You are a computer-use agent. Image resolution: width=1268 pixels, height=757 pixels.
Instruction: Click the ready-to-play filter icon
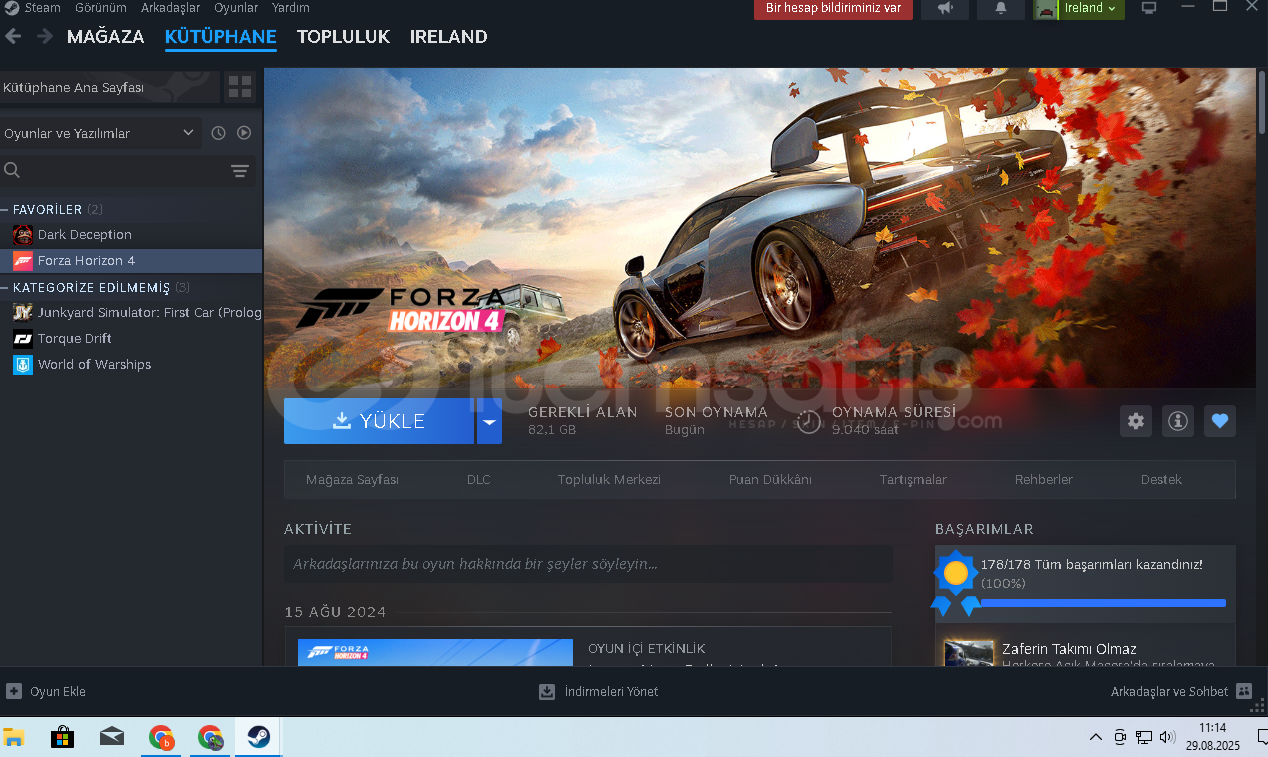(x=244, y=133)
